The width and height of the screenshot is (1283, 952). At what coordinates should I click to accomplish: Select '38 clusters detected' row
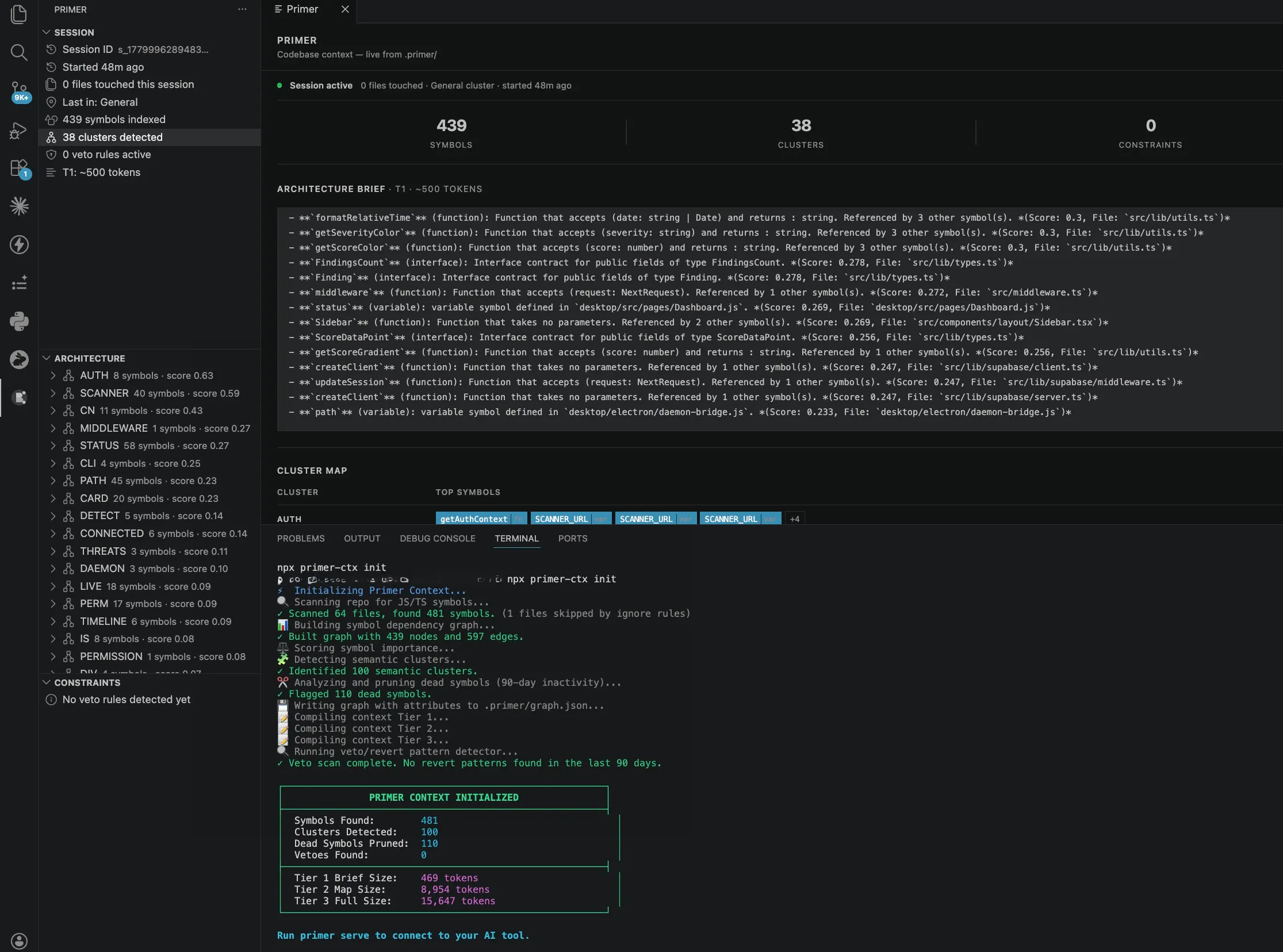coord(150,137)
